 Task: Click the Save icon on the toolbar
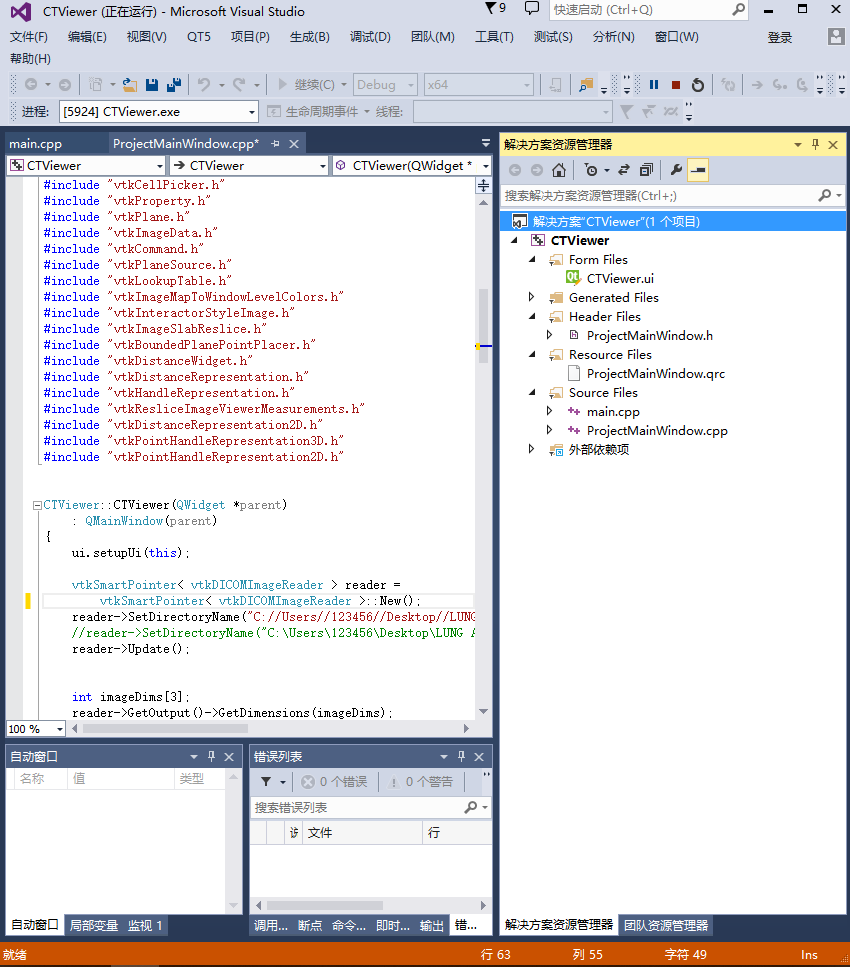152,86
